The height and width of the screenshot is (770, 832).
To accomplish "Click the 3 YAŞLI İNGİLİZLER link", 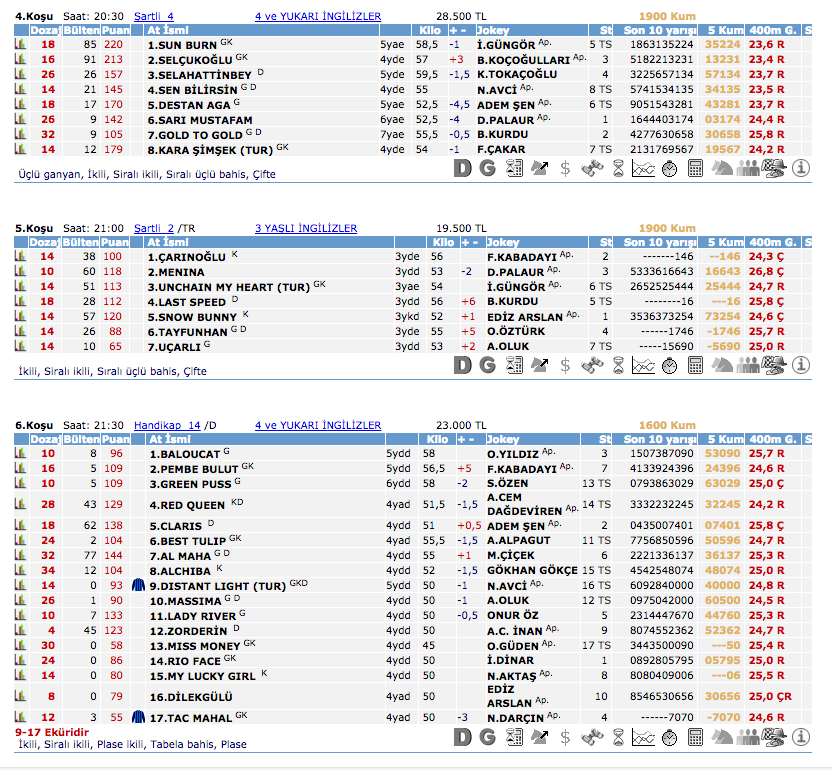I will (305, 229).
